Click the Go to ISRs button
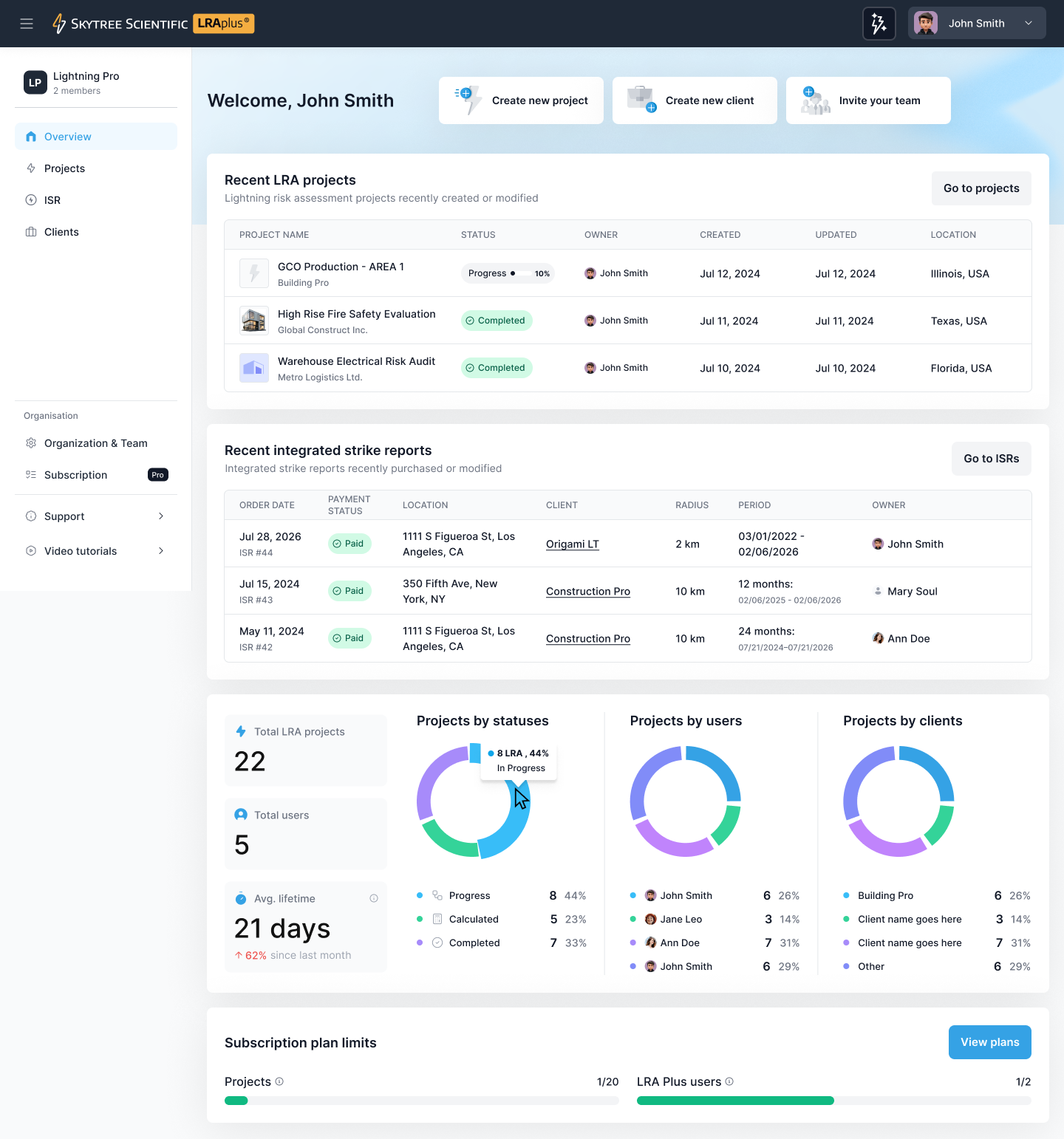This screenshot has height=1139, width=1064. coord(992,459)
